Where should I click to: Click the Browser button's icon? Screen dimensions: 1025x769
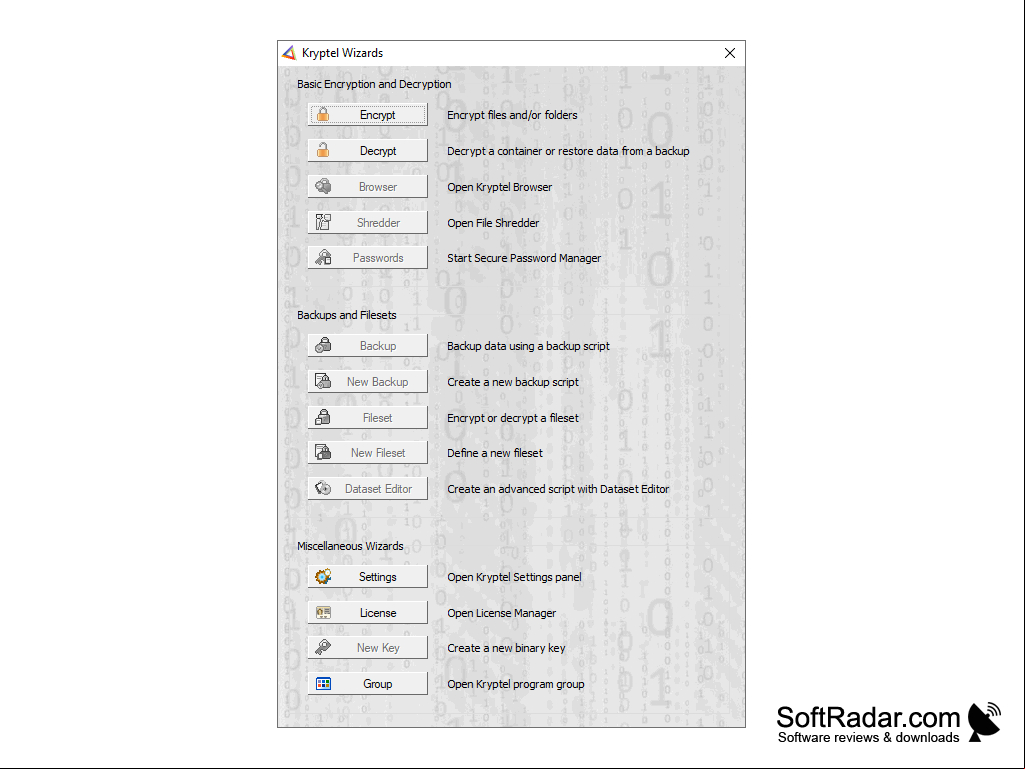coord(323,186)
